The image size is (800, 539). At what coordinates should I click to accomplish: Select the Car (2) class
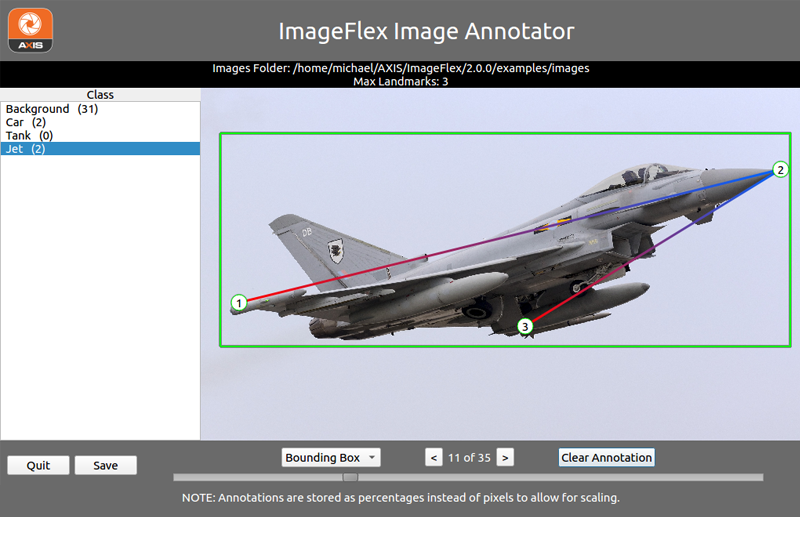point(100,122)
